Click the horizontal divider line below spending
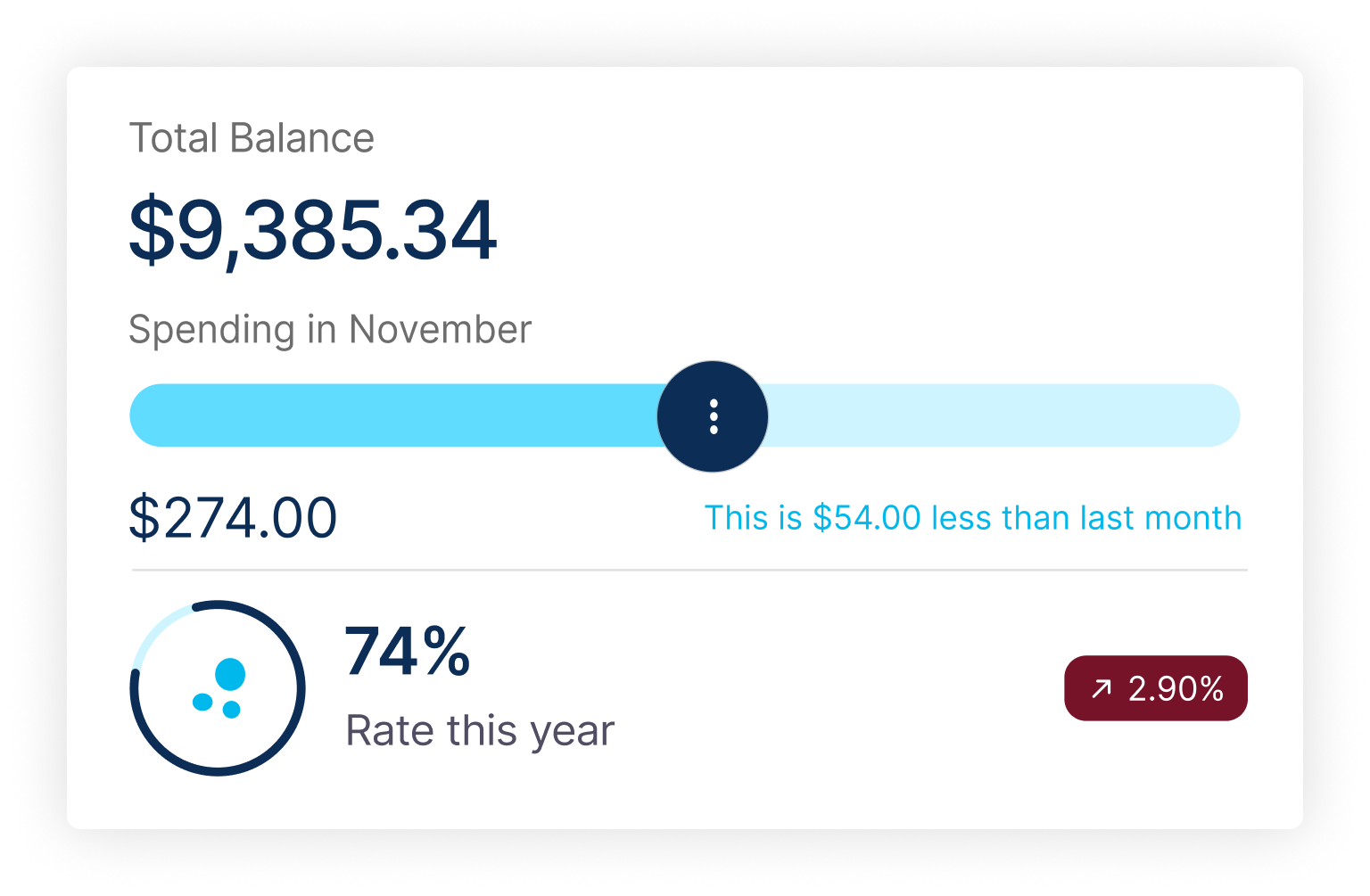Image resolution: width=1370 pixels, height=896 pixels. click(x=689, y=570)
